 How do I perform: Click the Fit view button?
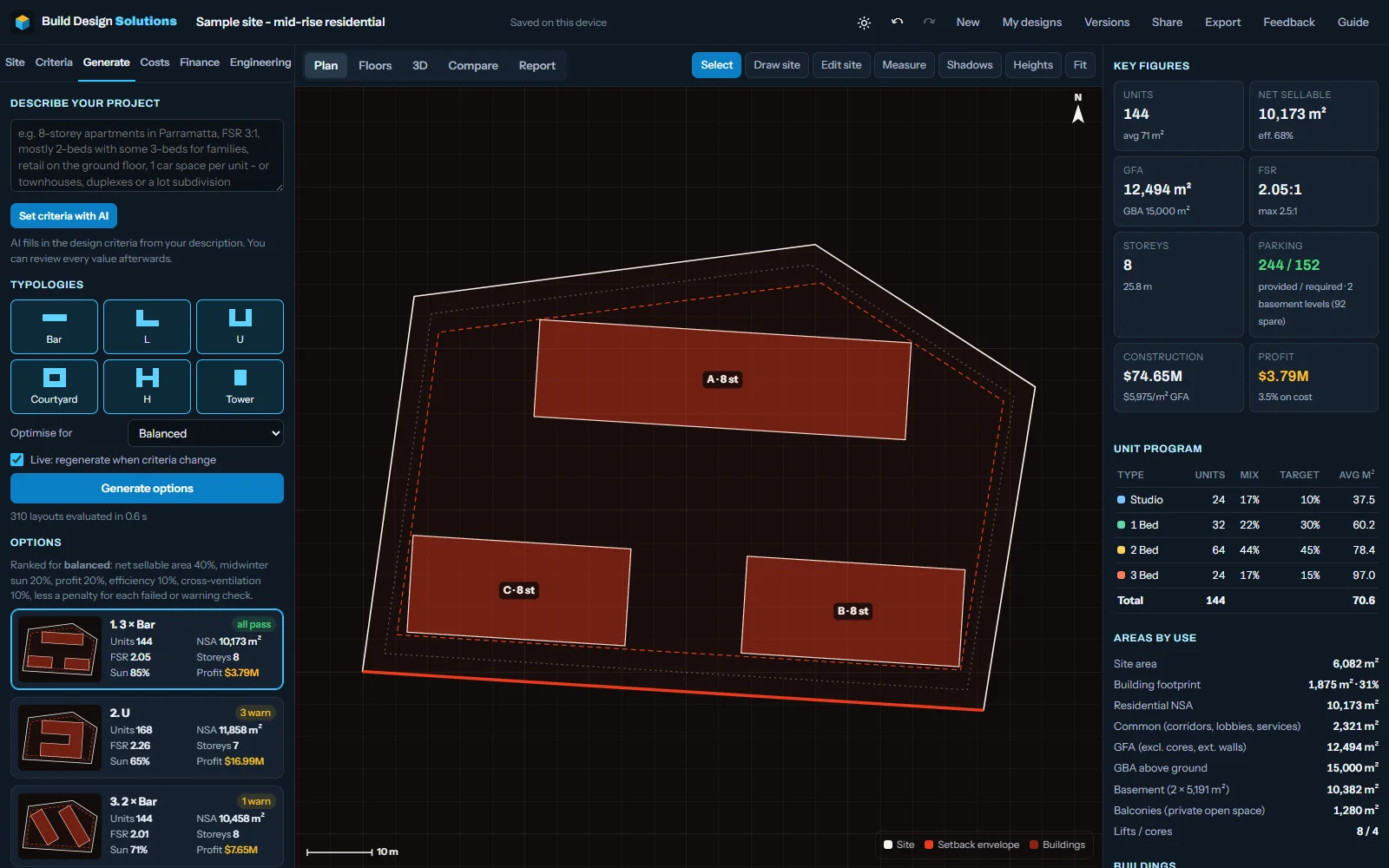[x=1080, y=65]
